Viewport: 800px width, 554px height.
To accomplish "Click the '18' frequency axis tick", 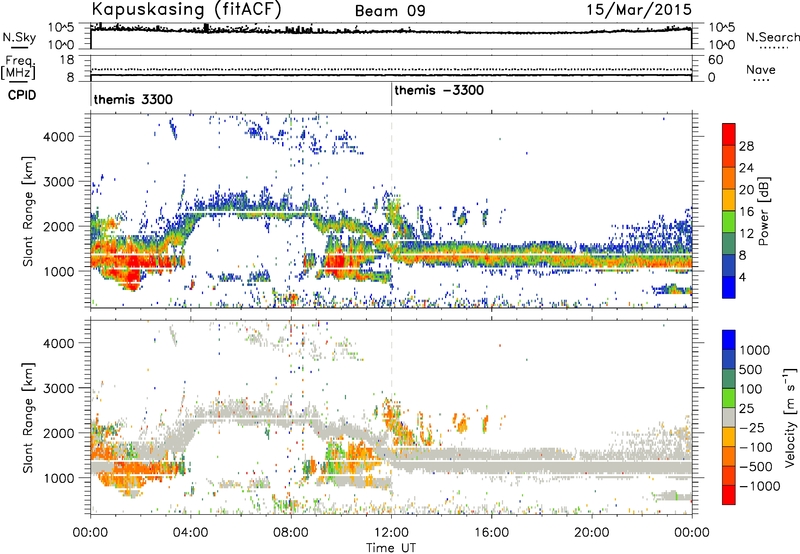I will [67, 60].
